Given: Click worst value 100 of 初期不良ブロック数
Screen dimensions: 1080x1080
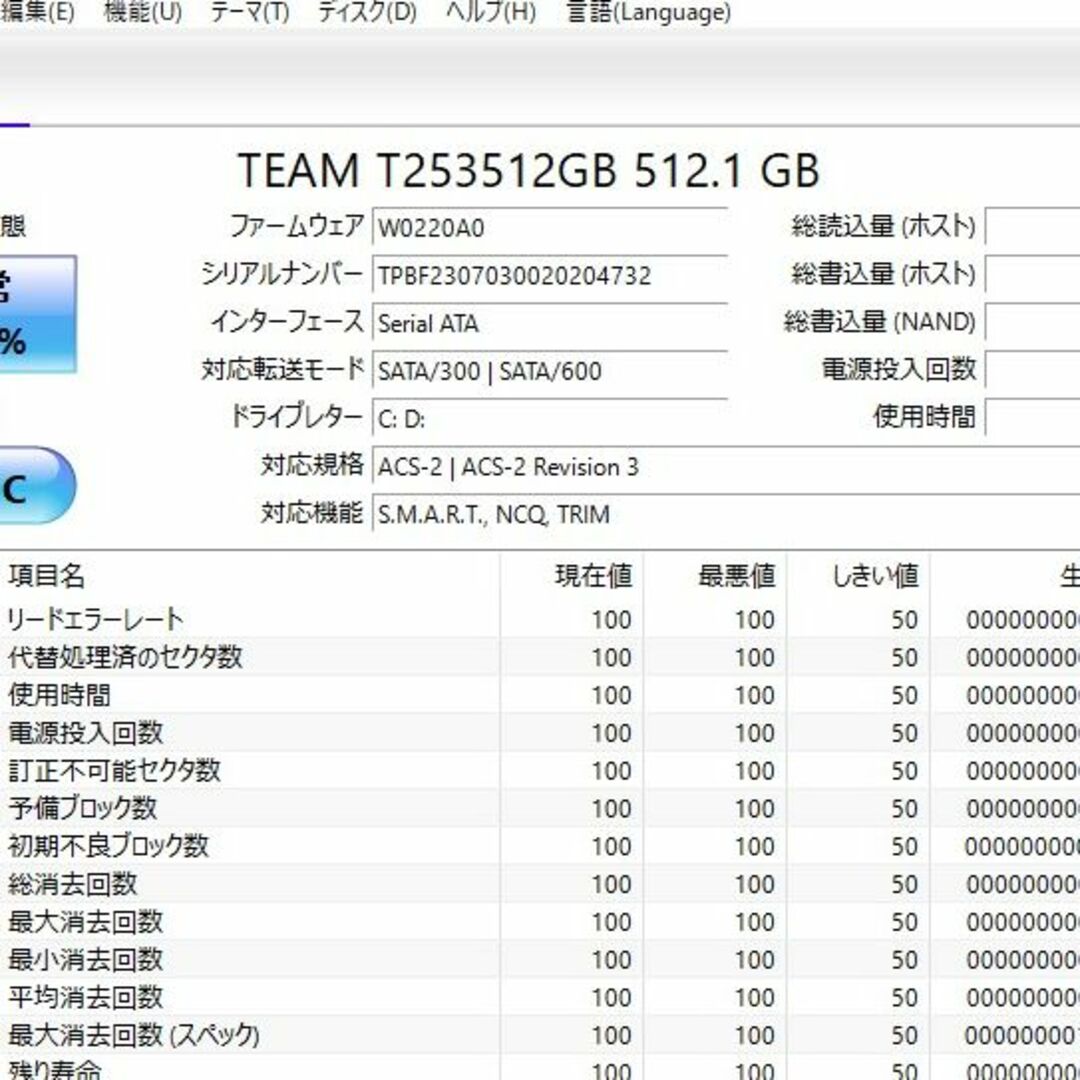Looking at the screenshot, I should coord(755,847).
